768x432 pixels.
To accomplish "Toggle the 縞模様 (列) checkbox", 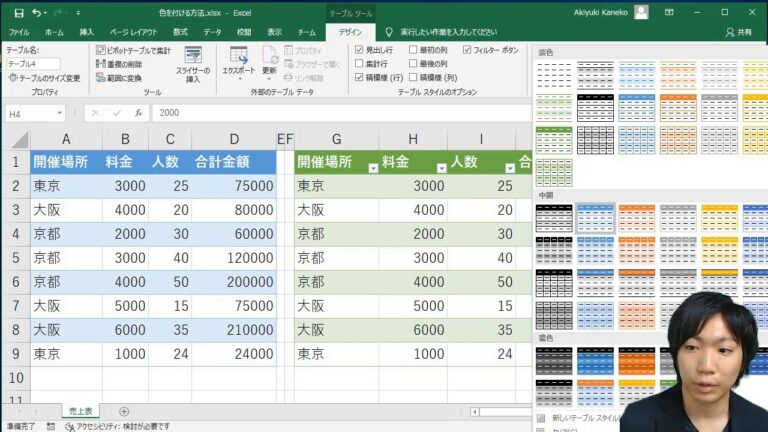I will tap(413, 77).
